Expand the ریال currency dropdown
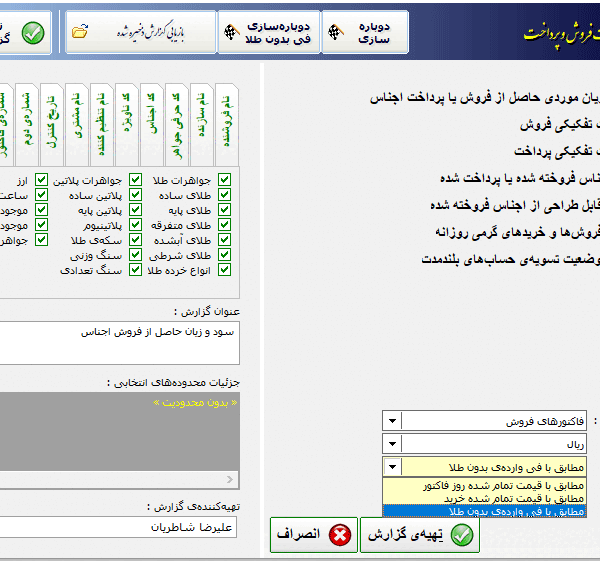This screenshot has height=561, width=600. point(391,444)
